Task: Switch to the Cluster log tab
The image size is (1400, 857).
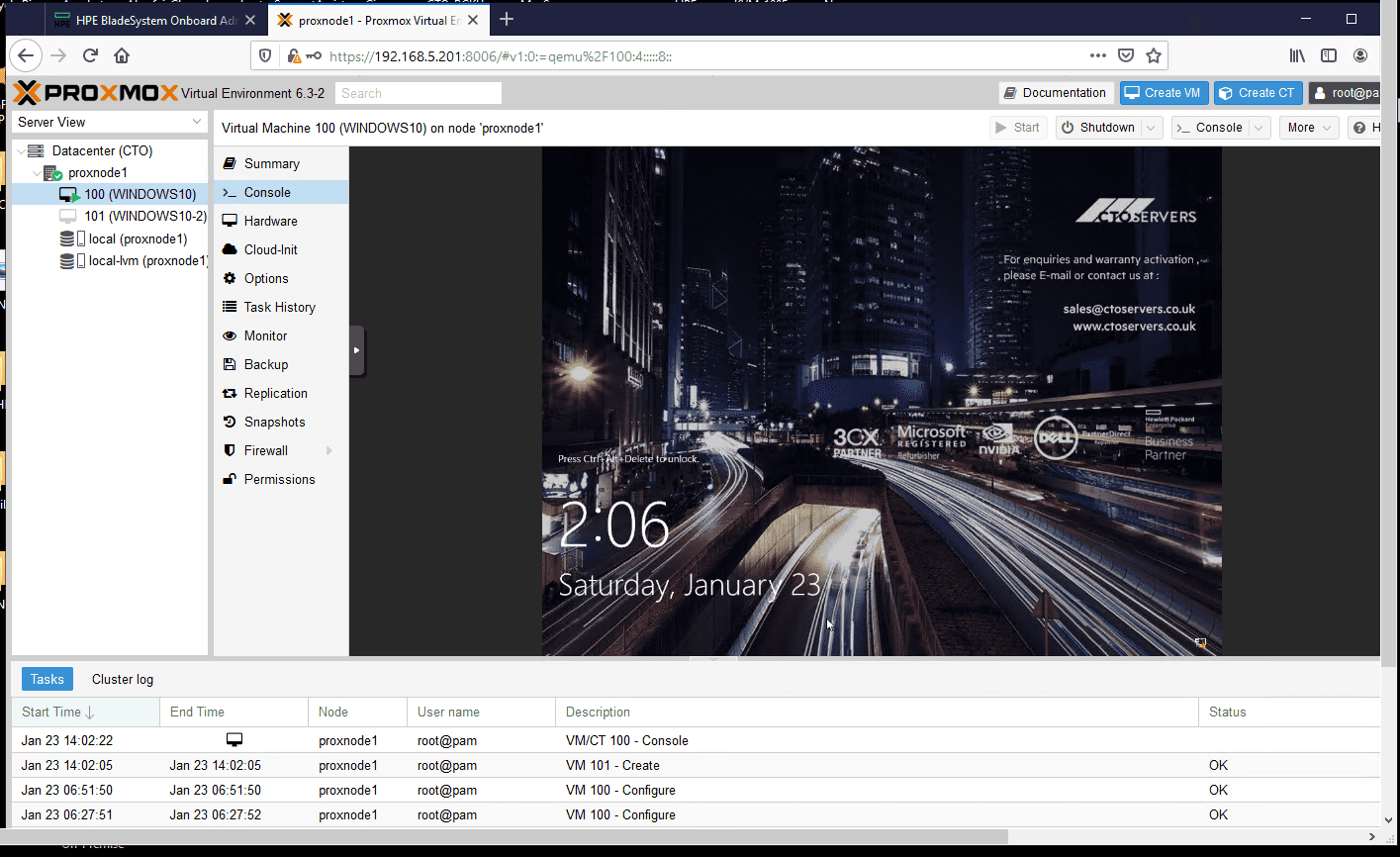Action: pos(122,679)
